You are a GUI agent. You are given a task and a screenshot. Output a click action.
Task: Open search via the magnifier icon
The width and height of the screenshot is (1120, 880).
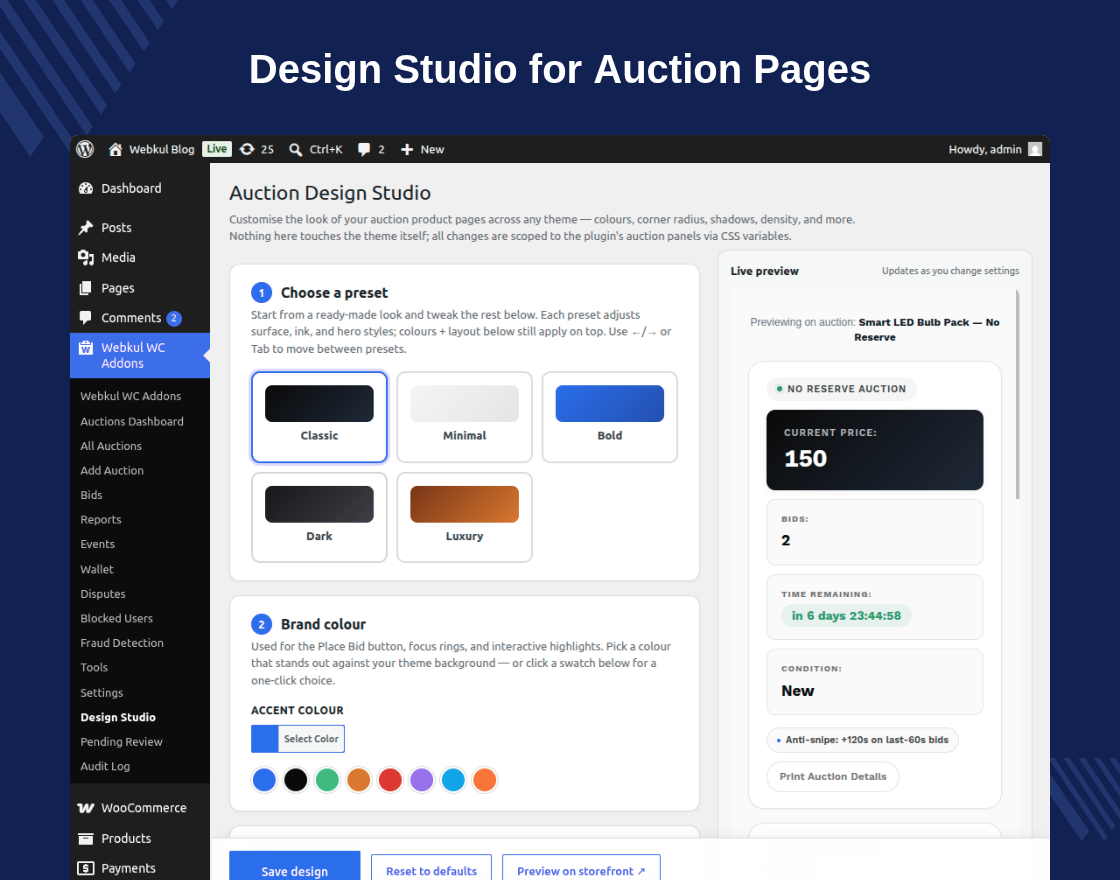click(x=295, y=149)
